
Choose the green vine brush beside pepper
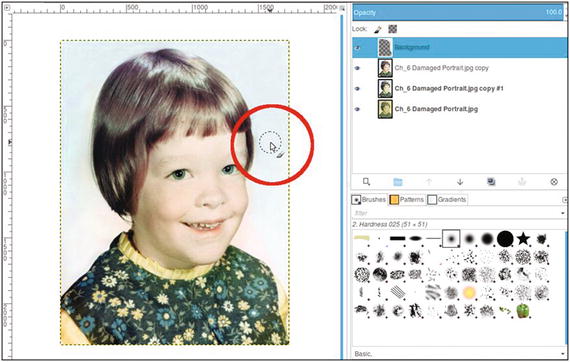click(505, 310)
